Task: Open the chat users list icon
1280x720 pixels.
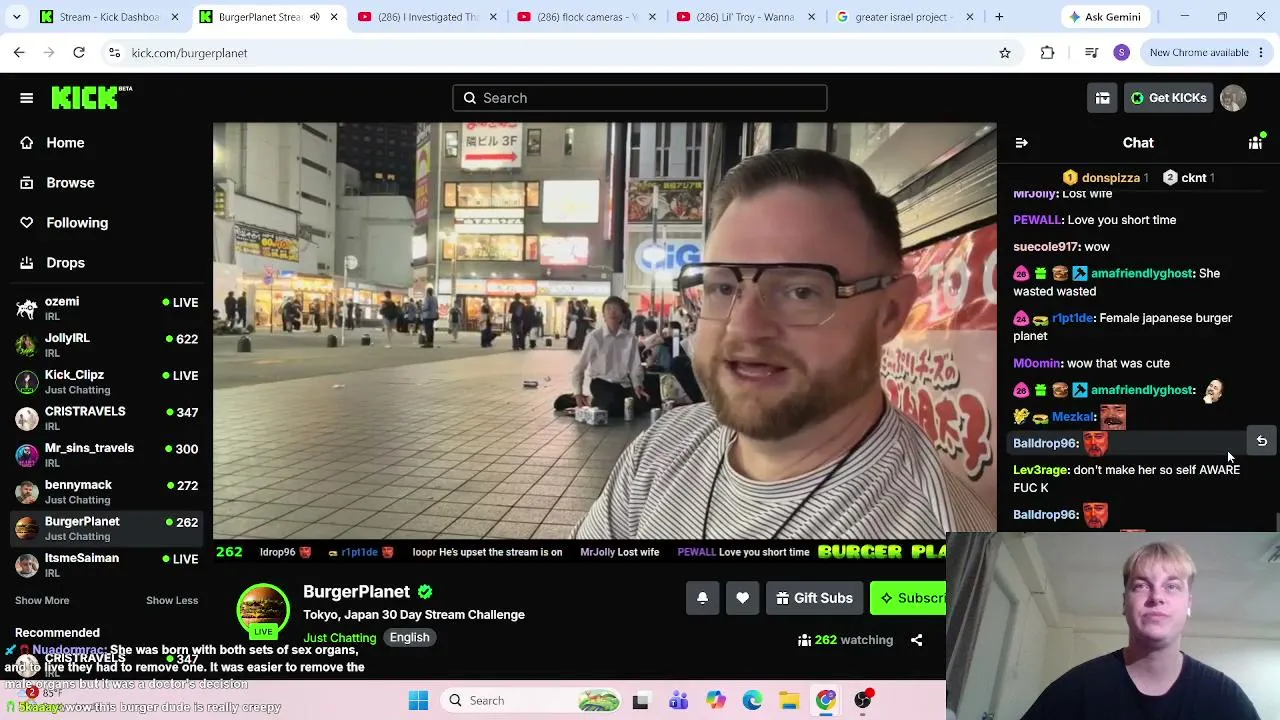Action: (x=1255, y=143)
